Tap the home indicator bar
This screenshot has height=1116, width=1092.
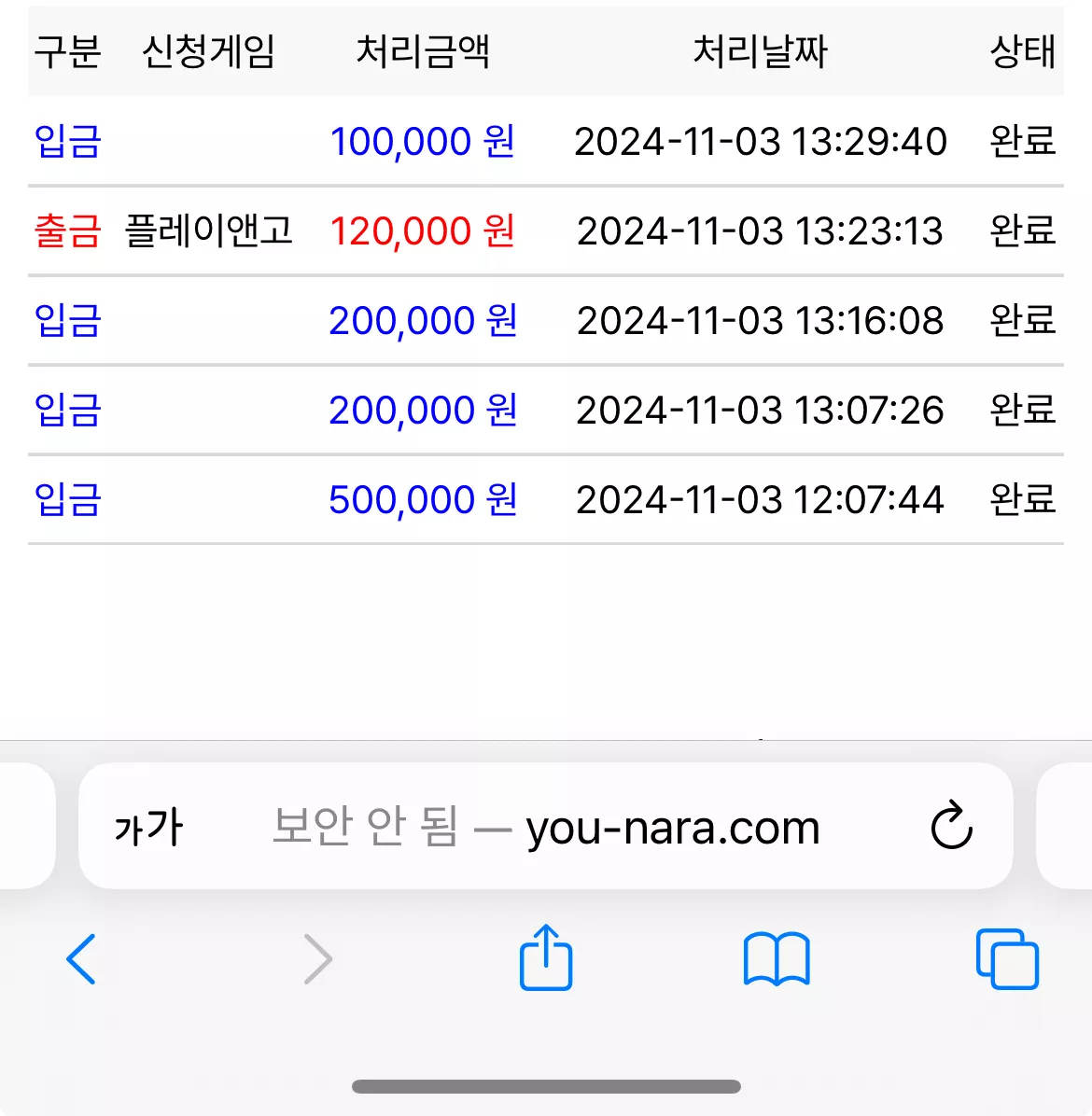click(546, 1086)
